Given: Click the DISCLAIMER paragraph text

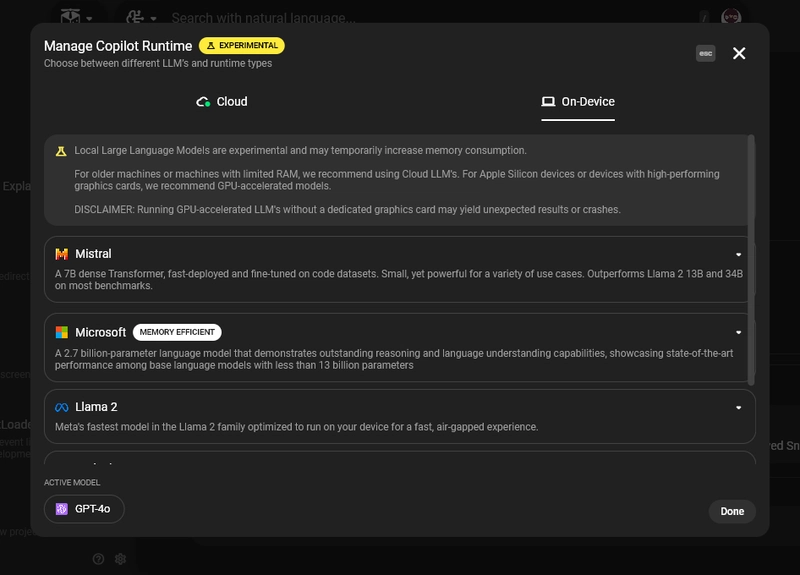Looking at the screenshot, I should 347,210.
